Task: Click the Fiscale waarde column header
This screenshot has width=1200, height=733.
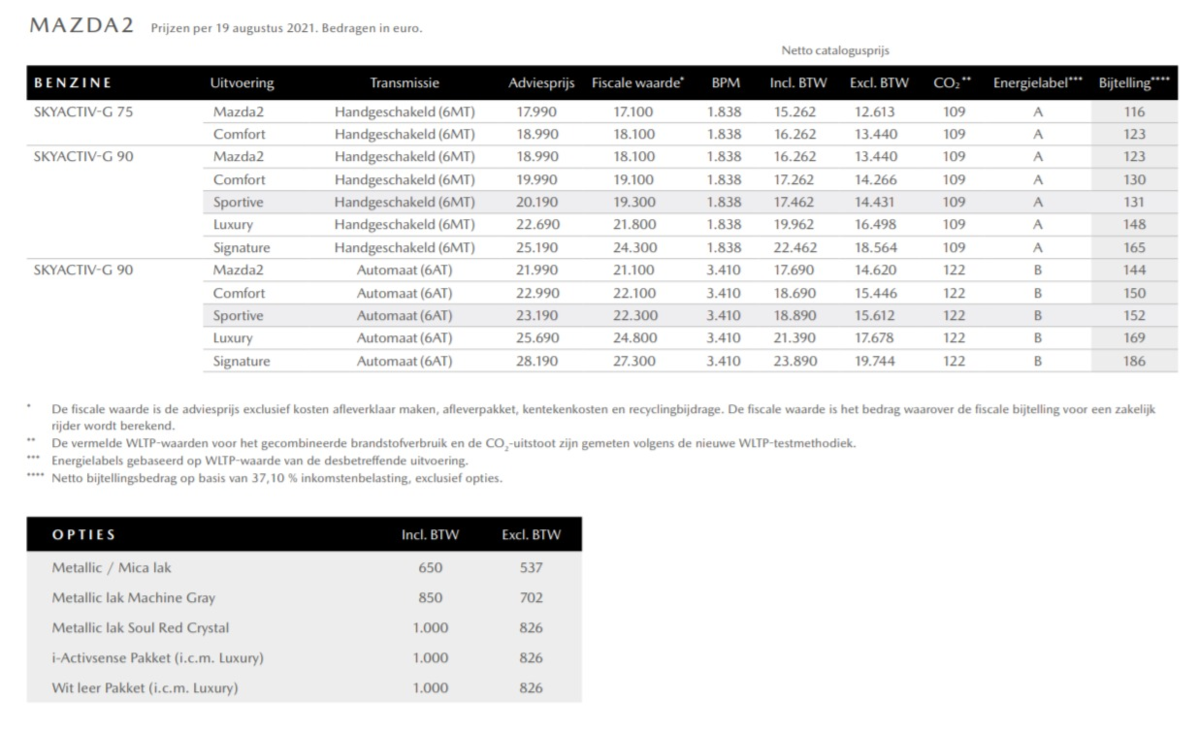Action: pos(638,83)
